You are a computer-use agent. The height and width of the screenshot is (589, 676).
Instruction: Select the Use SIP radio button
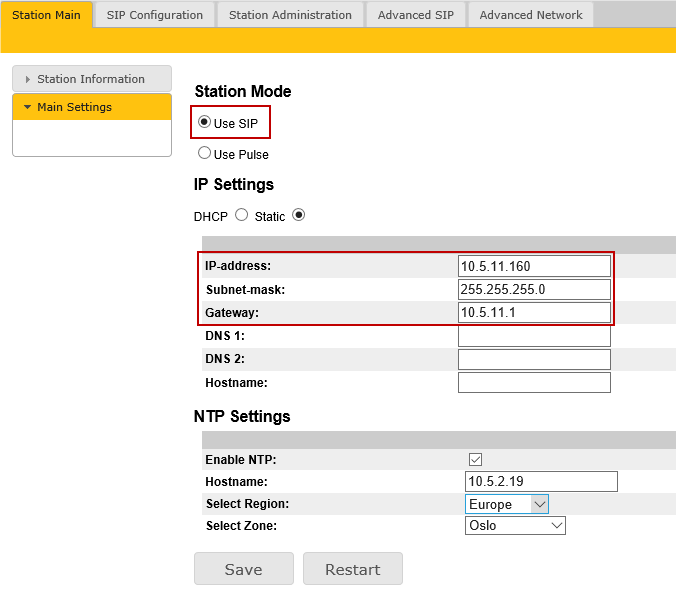(x=205, y=122)
